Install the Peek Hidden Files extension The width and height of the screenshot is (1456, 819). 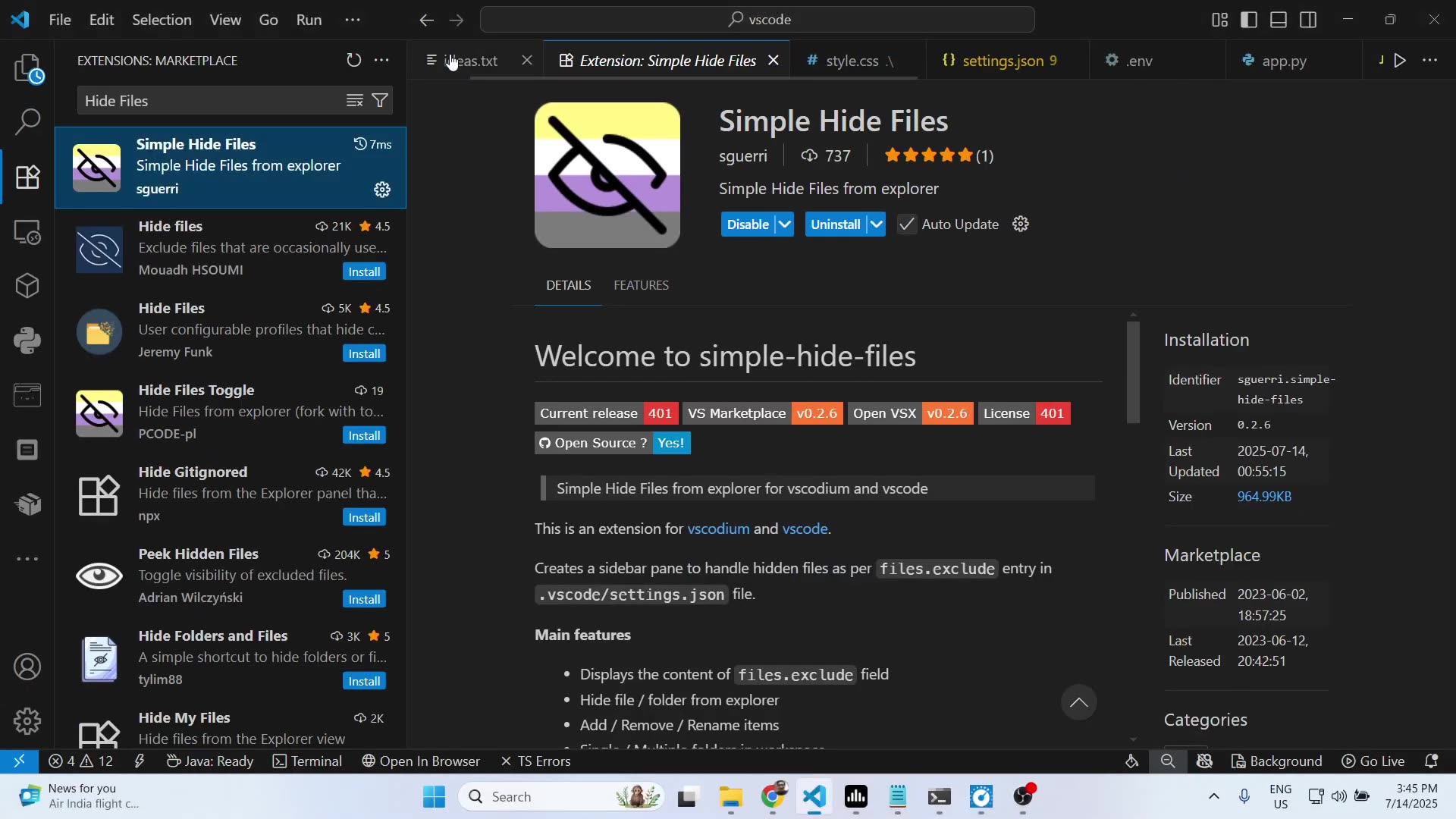click(364, 599)
